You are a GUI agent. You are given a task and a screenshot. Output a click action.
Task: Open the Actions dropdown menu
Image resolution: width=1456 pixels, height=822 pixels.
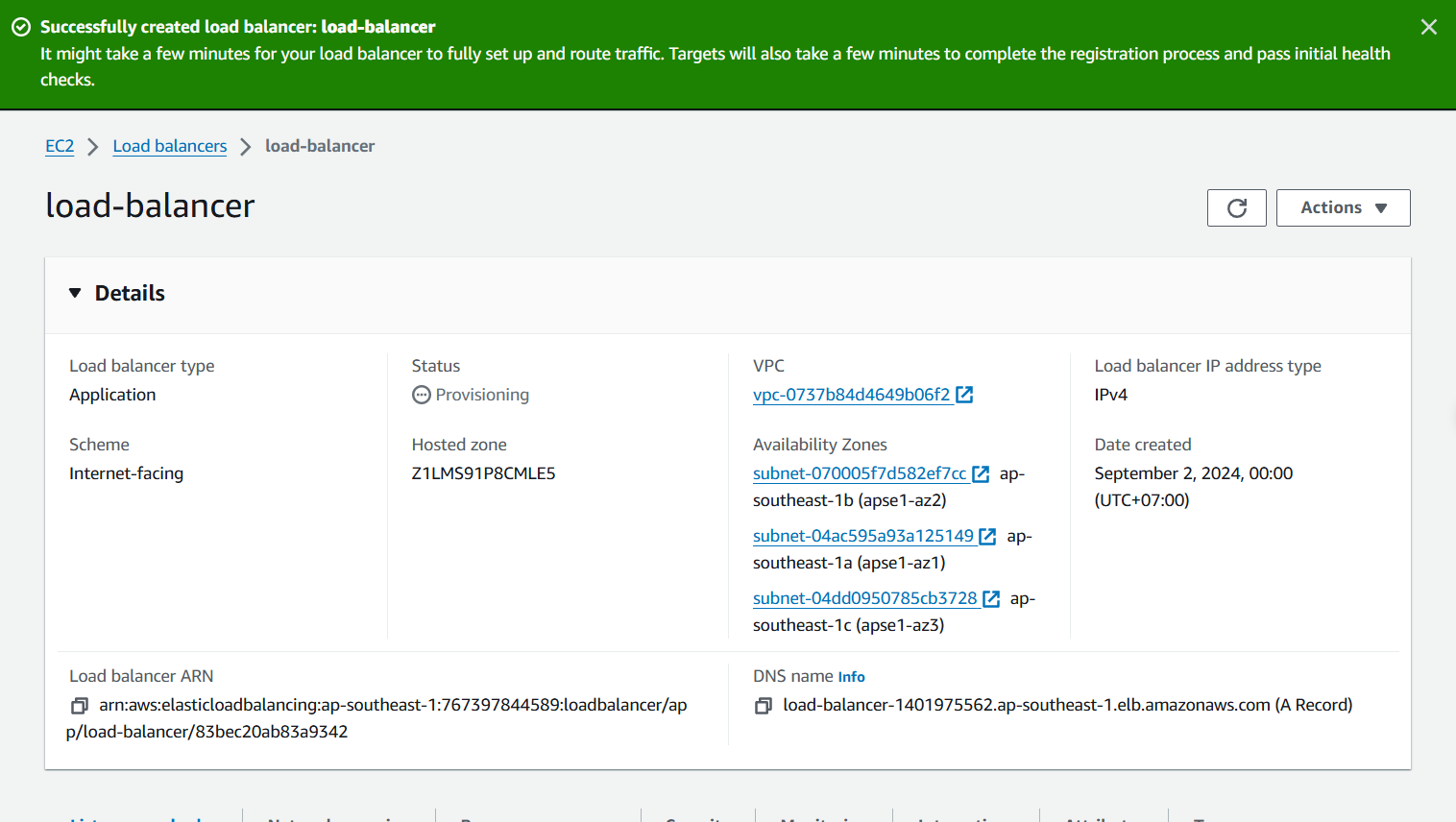click(x=1342, y=207)
